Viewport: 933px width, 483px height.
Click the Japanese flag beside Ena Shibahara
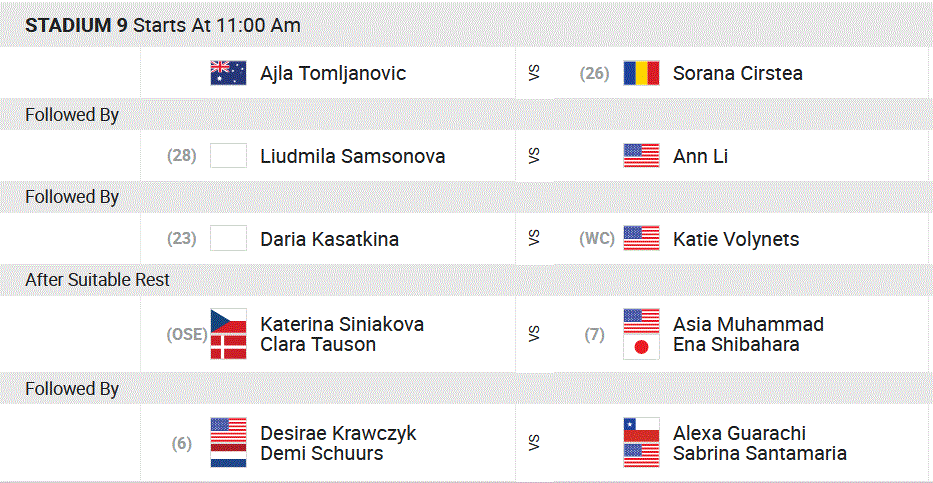(641, 346)
